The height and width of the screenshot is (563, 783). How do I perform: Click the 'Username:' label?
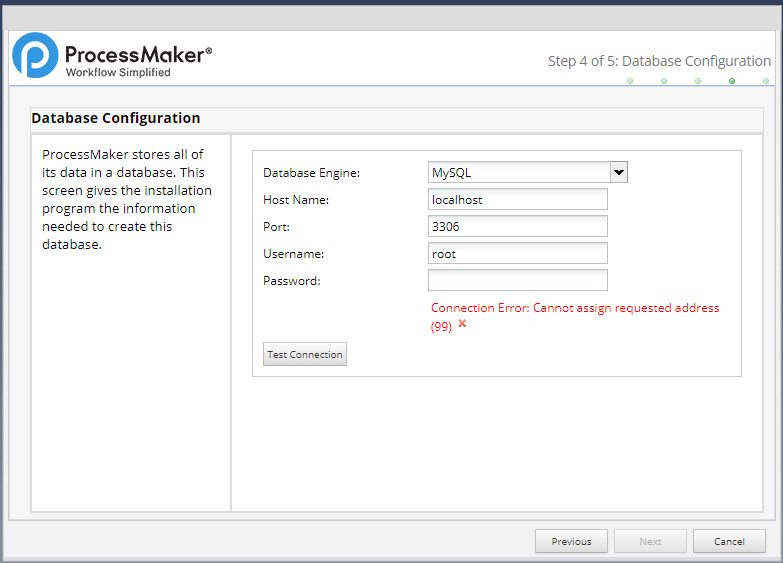pyautogui.click(x=294, y=254)
